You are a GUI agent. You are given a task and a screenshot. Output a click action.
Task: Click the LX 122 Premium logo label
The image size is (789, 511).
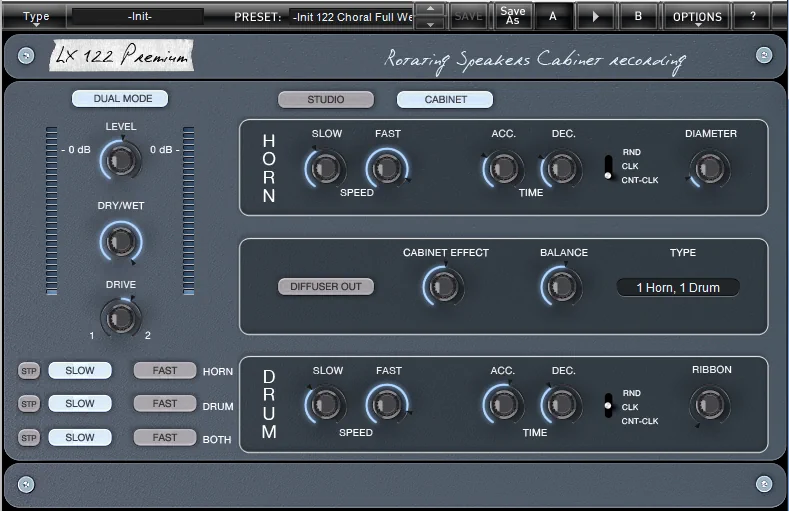(x=121, y=55)
